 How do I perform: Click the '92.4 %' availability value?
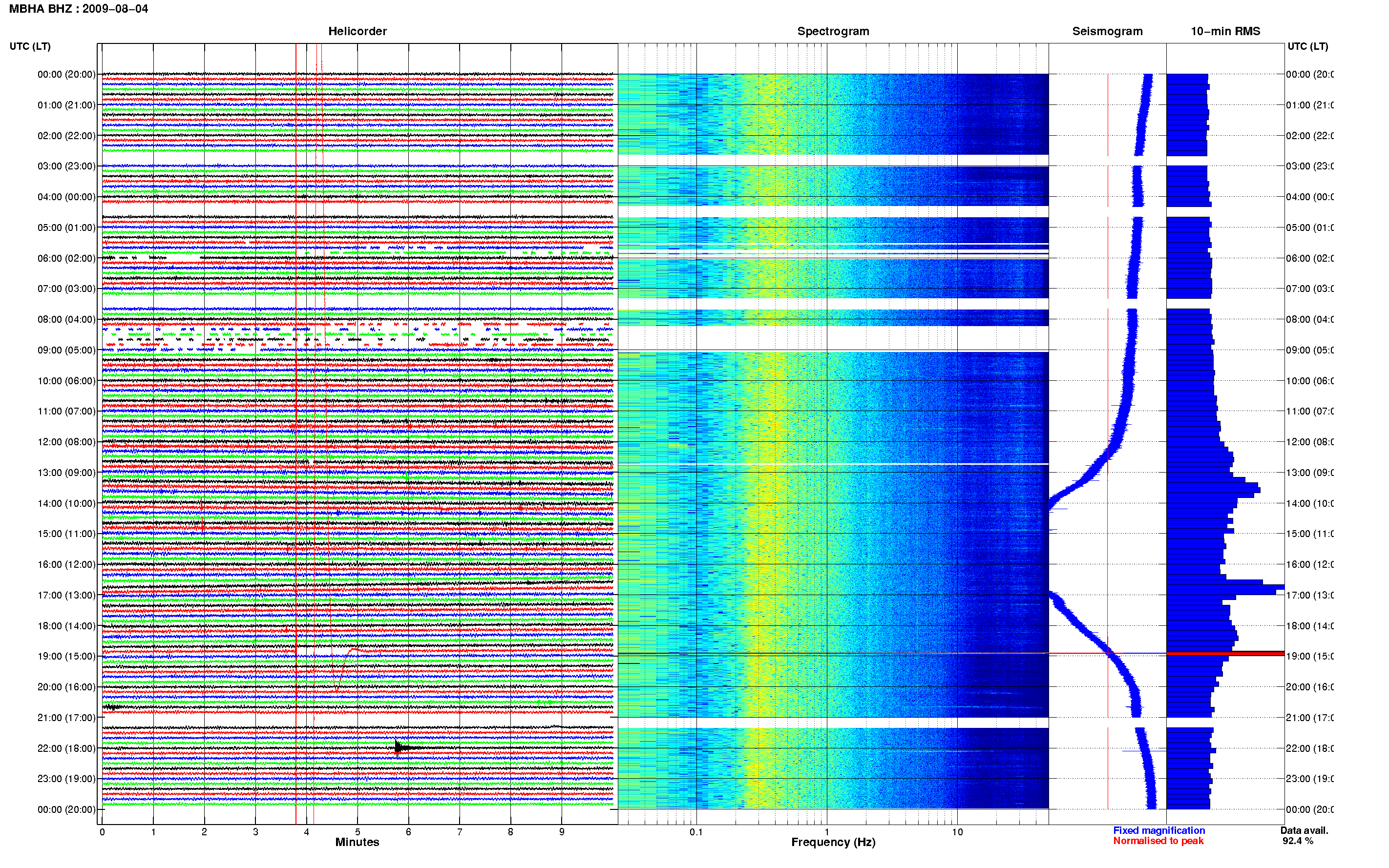(1298, 841)
